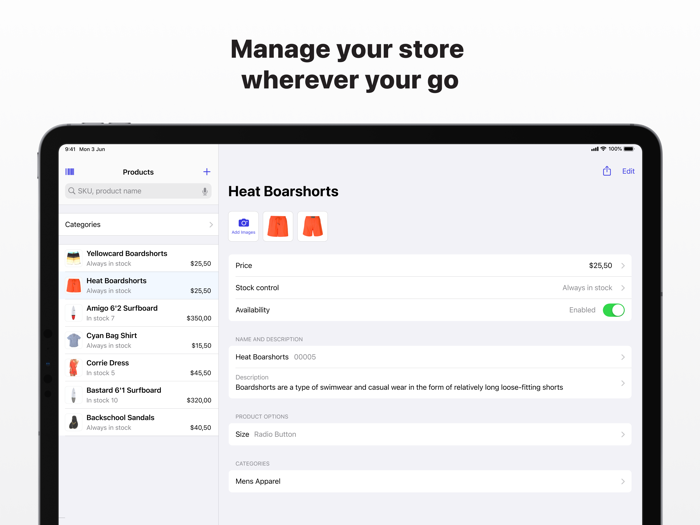Expand the Categories row in sidebar
This screenshot has height=525, width=700.
139,225
